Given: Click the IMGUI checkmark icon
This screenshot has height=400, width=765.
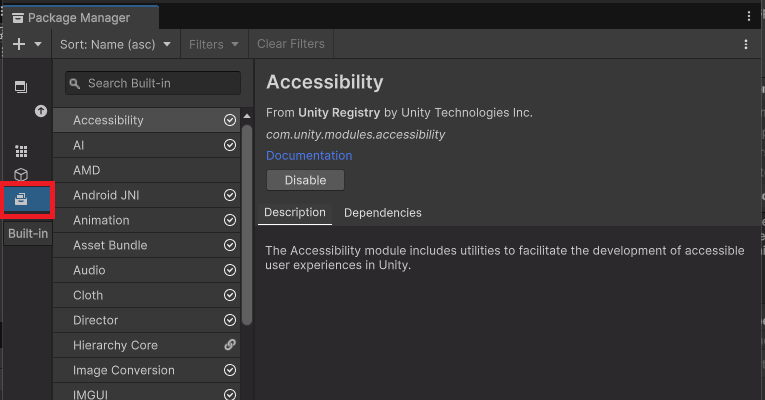Looking at the screenshot, I should (230, 394).
